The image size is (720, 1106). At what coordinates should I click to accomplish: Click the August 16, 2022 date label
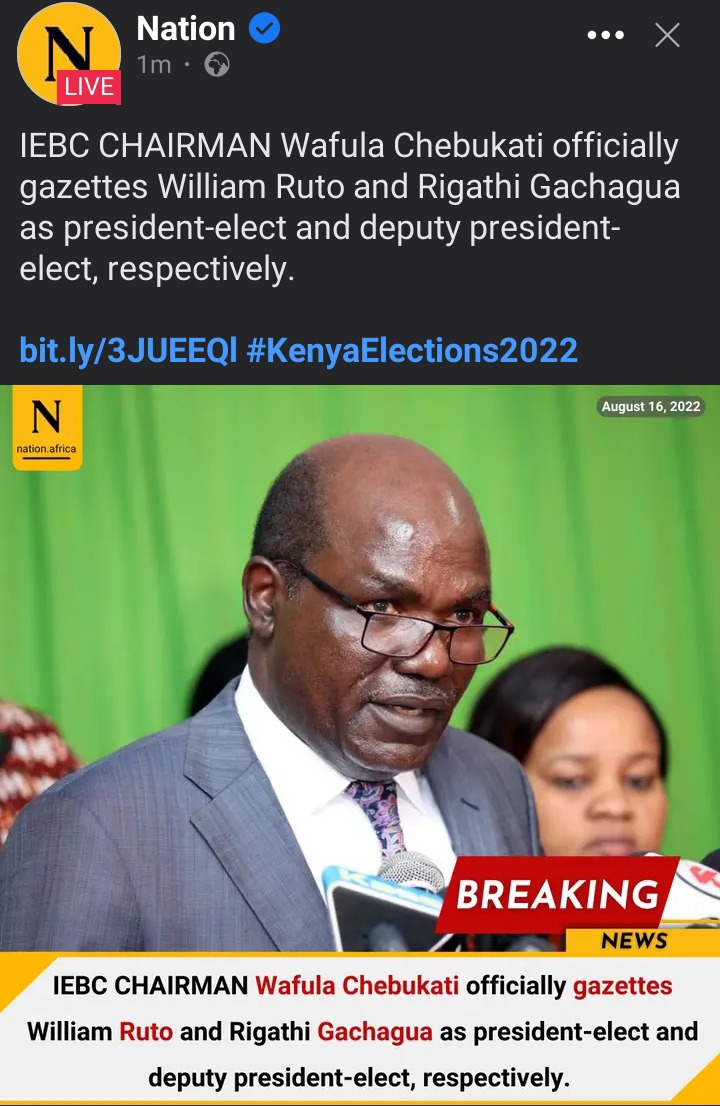[651, 407]
